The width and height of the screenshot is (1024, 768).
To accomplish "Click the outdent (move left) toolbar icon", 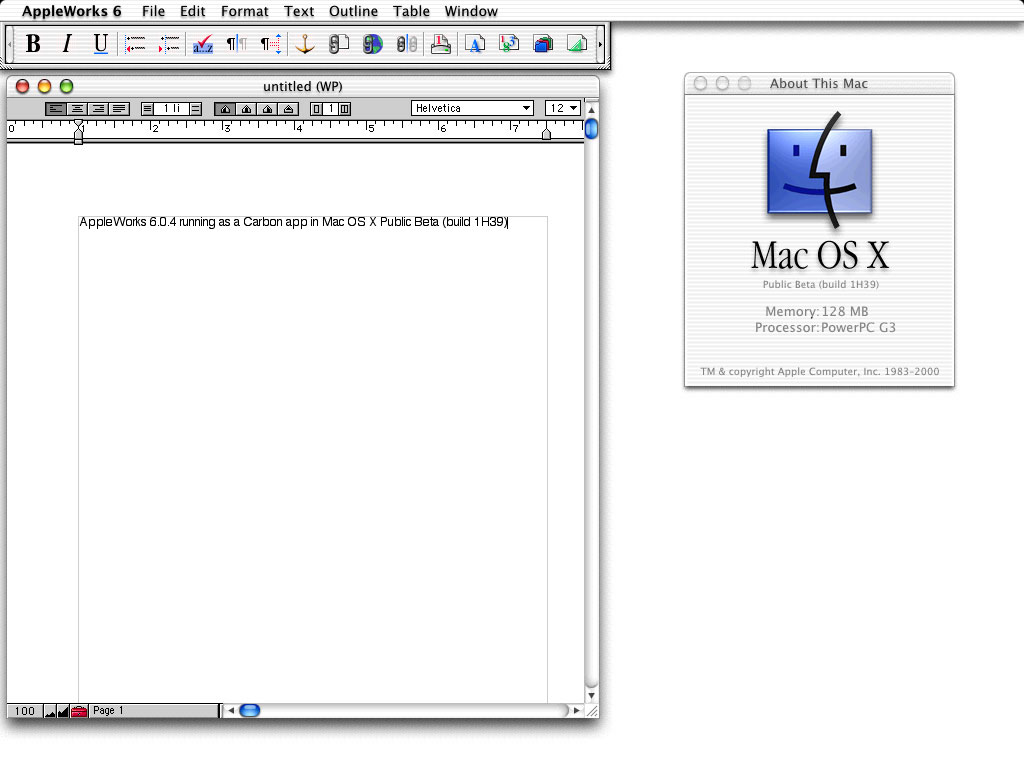I will click(135, 44).
